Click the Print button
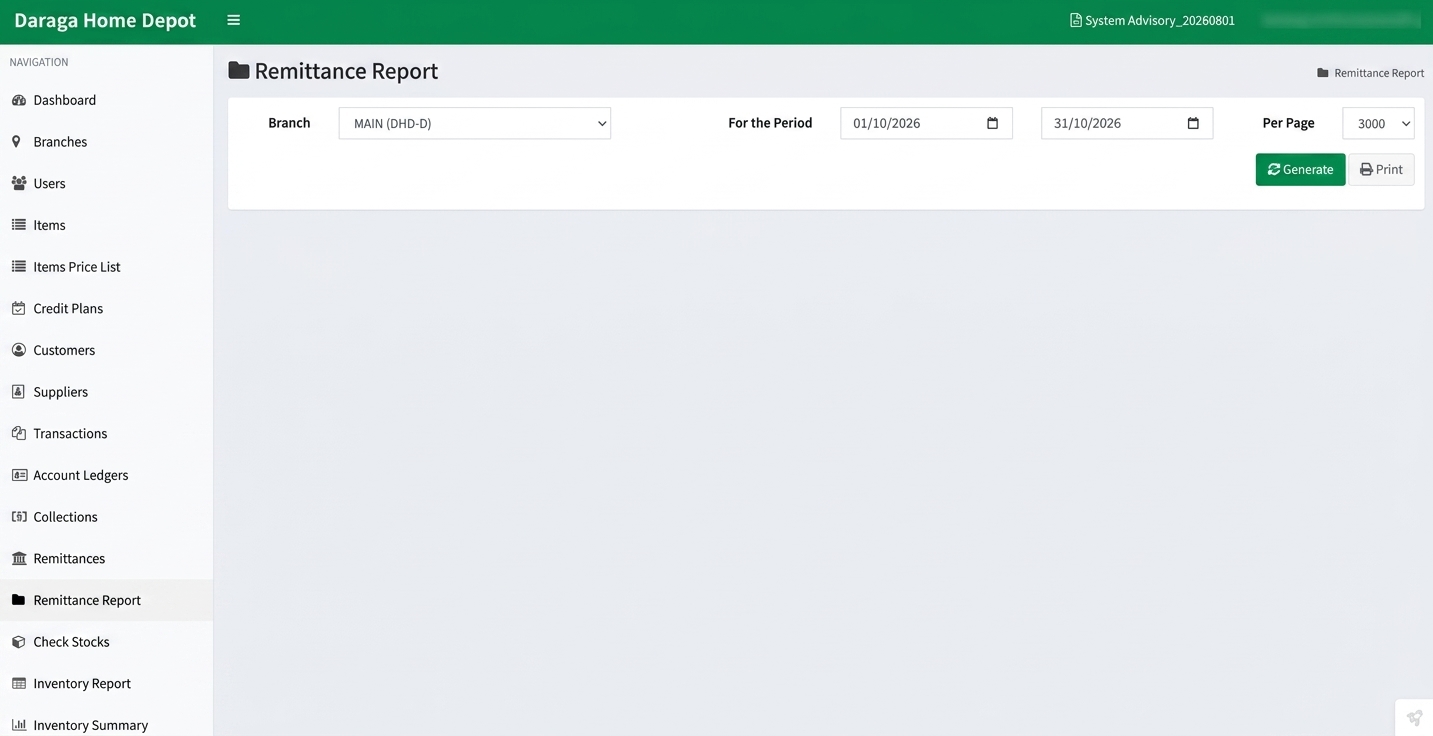Image resolution: width=1433 pixels, height=736 pixels. (1381, 169)
